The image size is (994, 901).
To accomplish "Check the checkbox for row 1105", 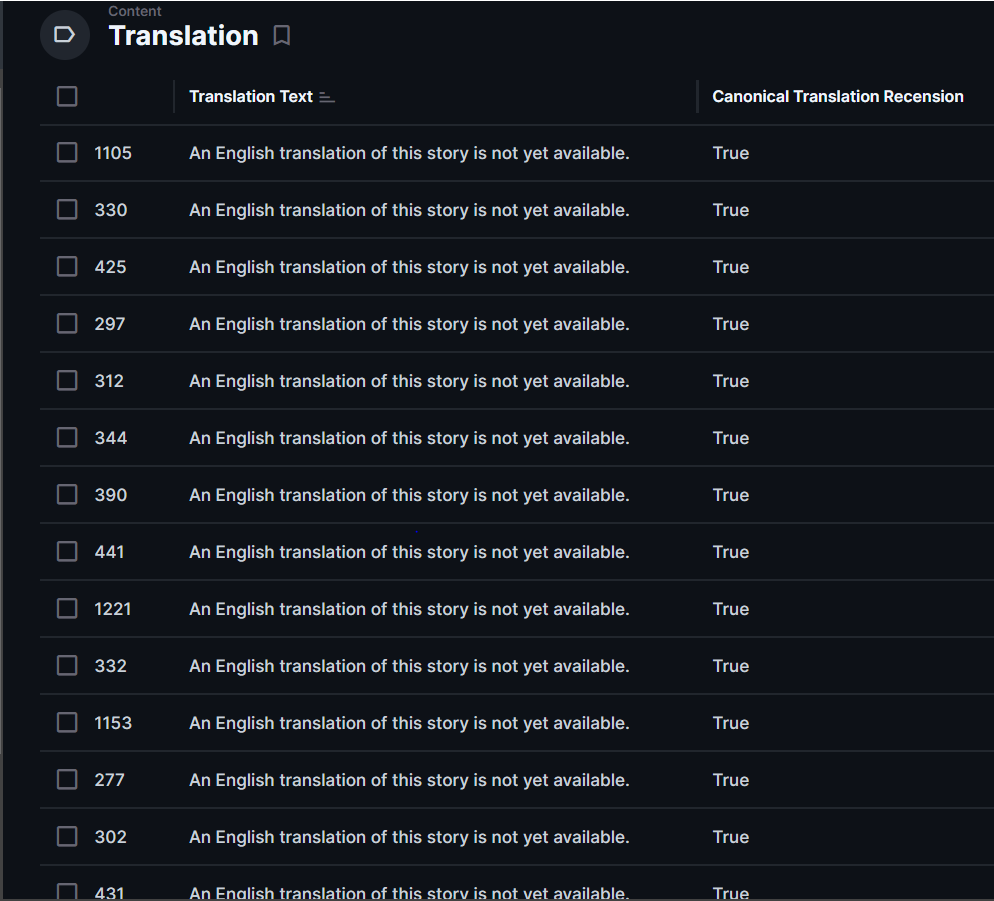I will (67, 152).
